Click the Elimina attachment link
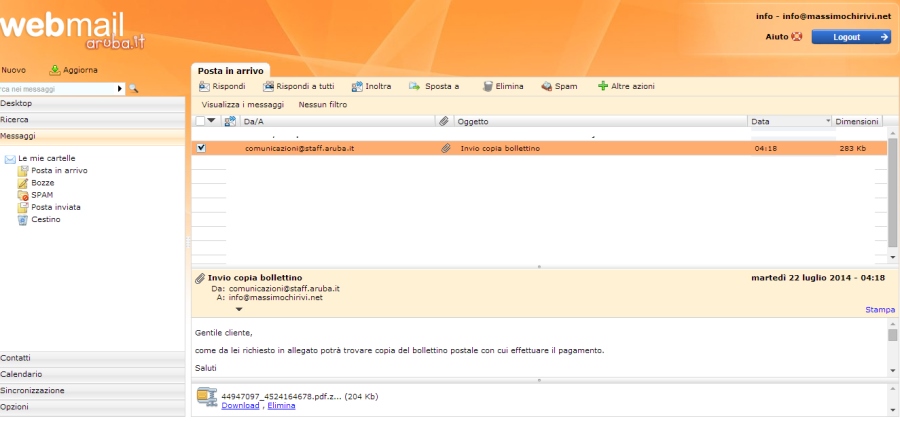 click(281, 405)
